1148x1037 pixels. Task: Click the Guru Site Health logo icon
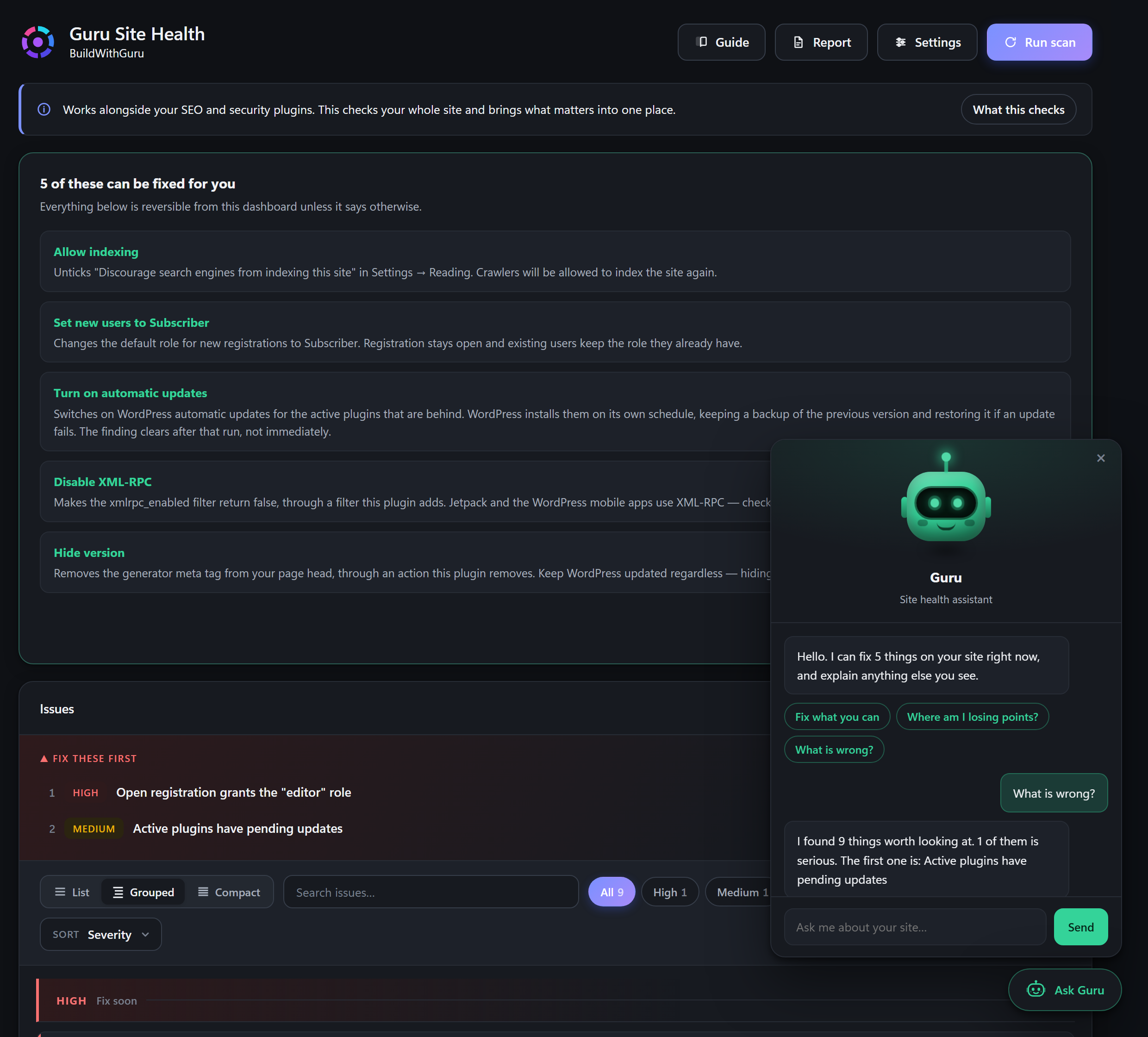(38, 42)
